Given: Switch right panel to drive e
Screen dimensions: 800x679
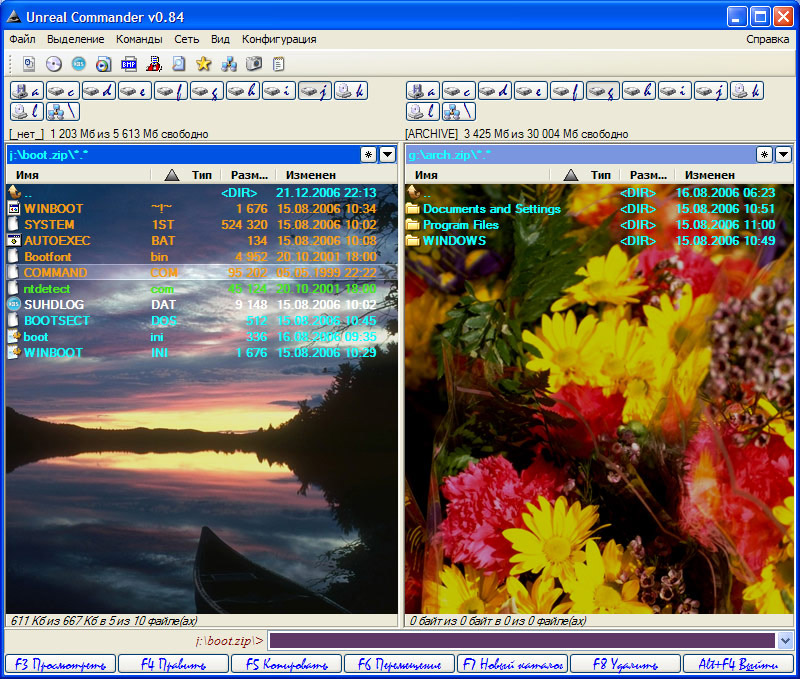Looking at the screenshot, I should pos(531,91).
